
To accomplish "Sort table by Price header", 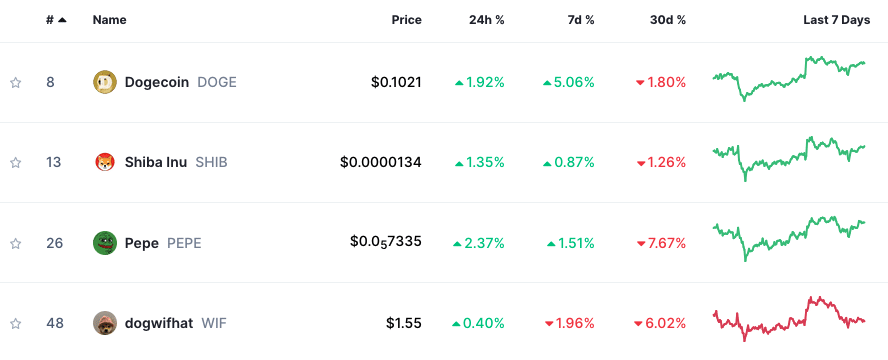I will pos(407,20).
